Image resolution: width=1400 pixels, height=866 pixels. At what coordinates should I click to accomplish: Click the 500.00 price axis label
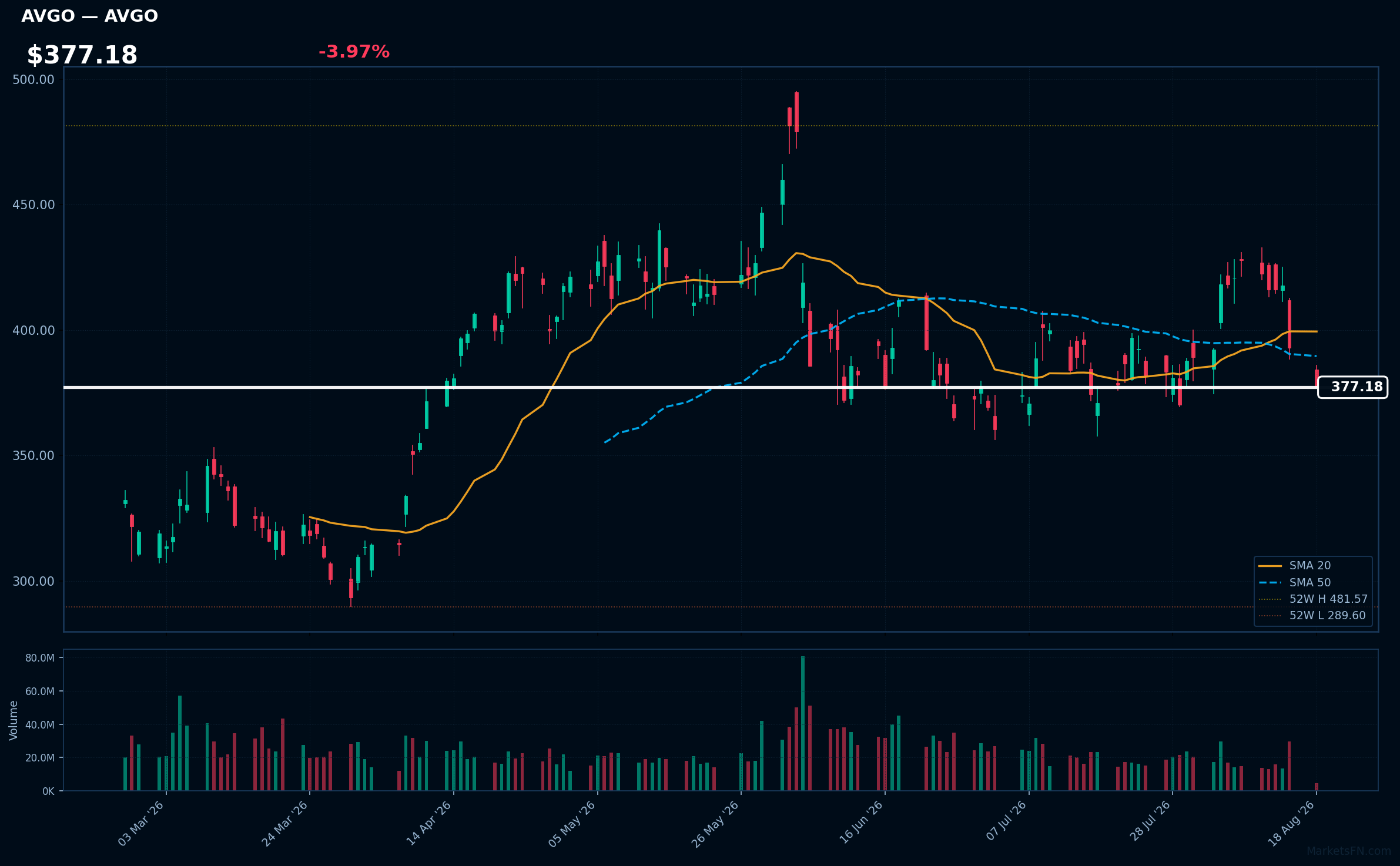click(x=34, y=79)
